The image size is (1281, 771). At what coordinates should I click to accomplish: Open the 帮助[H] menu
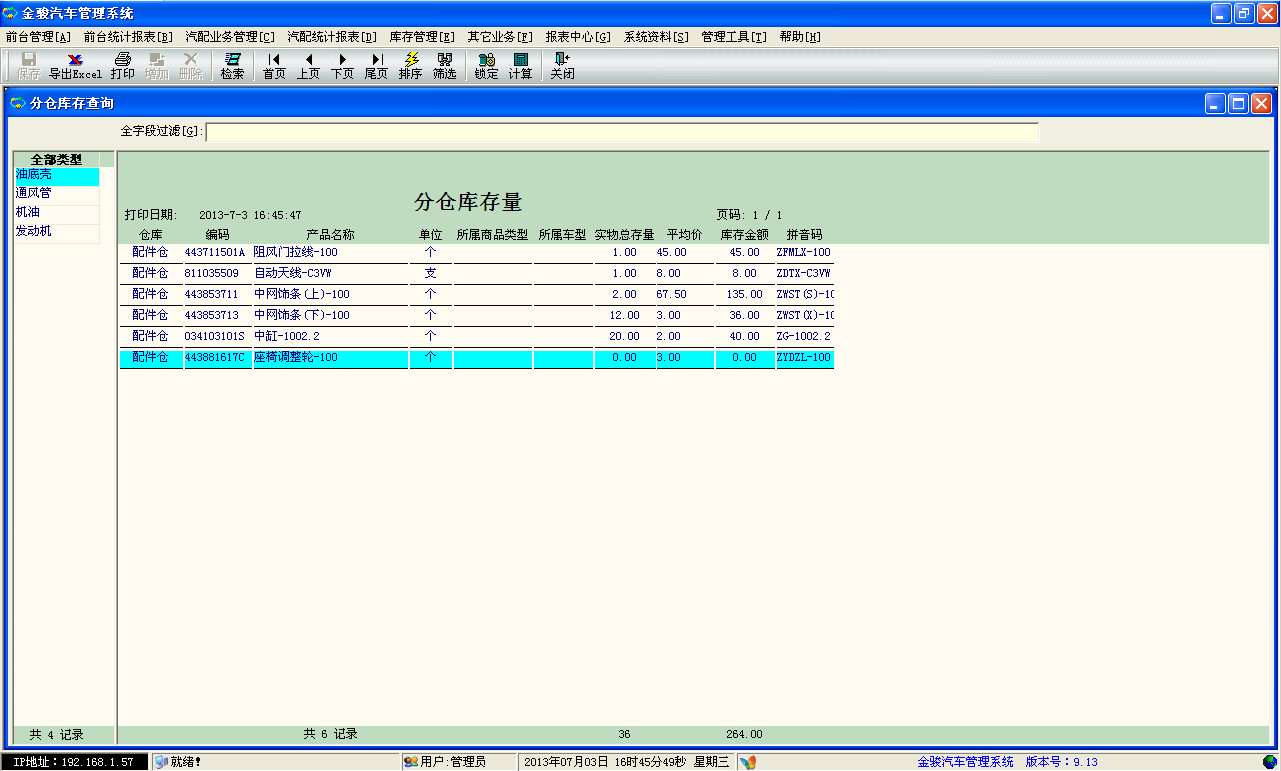[x=800, y=37]
